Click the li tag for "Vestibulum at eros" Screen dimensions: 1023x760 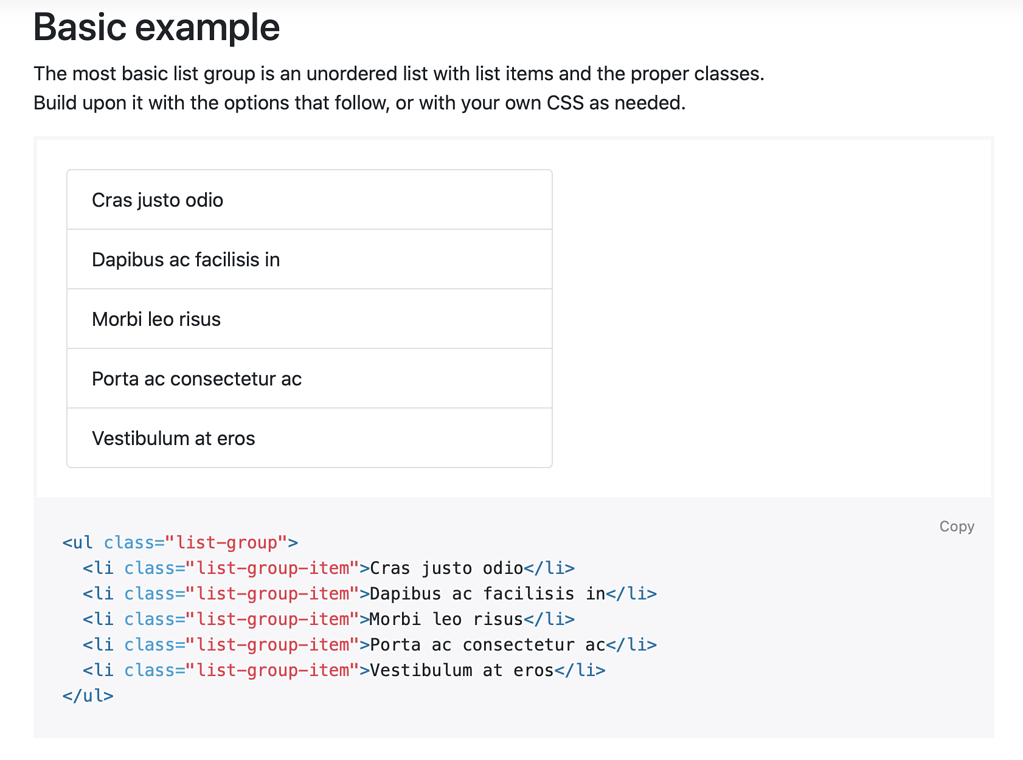pos(98,669)
